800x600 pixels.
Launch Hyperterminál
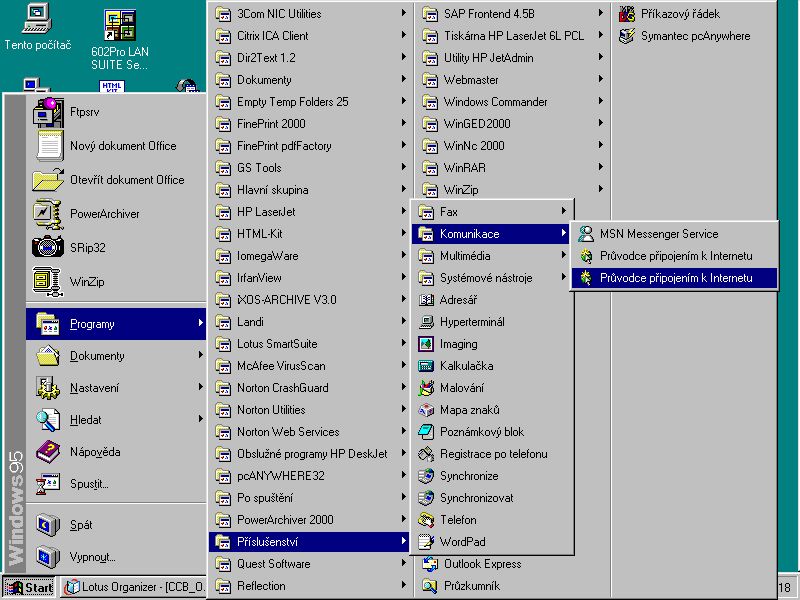click(492, 322)
